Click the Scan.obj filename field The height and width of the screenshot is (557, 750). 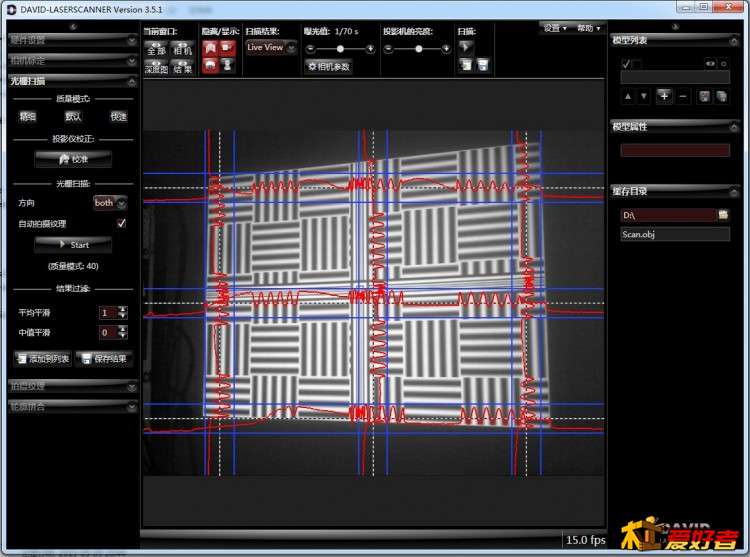(675, 234)
